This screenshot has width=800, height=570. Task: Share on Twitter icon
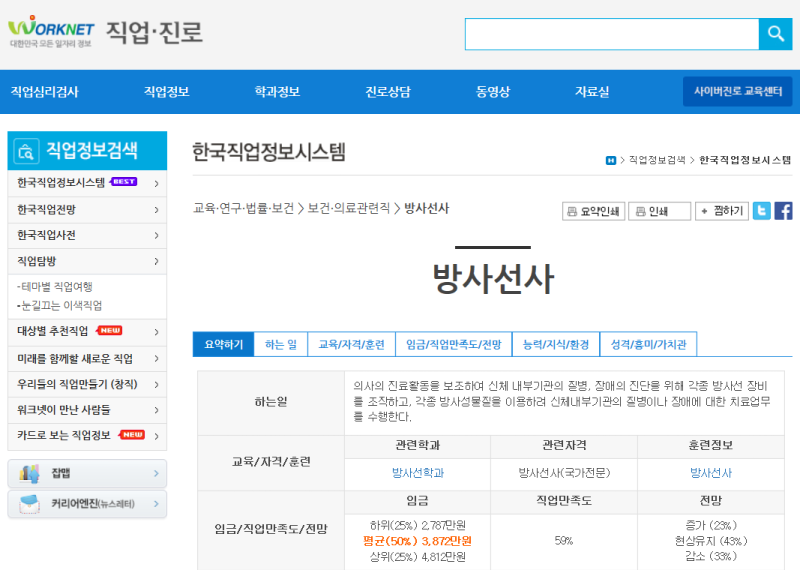tap(761, 211)
